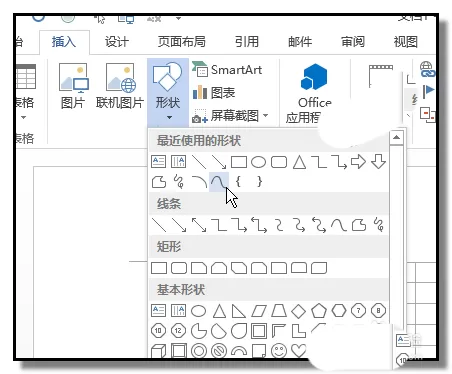Choose Snip Single Corner Rectangle under 矩形

click(199, 268)
